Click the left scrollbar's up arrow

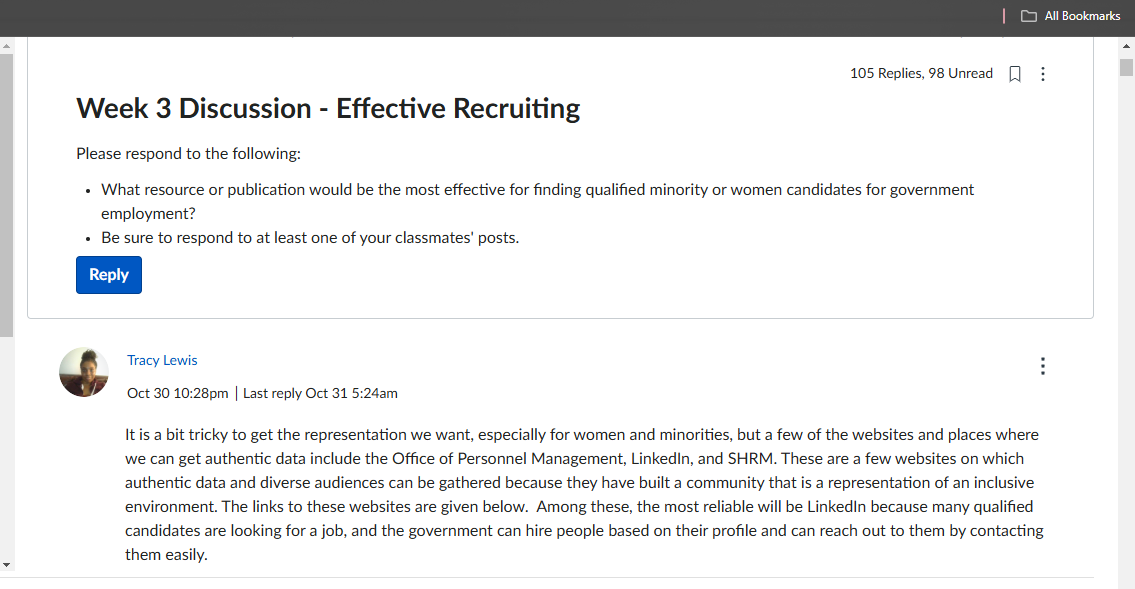click(x=7, y=46)
